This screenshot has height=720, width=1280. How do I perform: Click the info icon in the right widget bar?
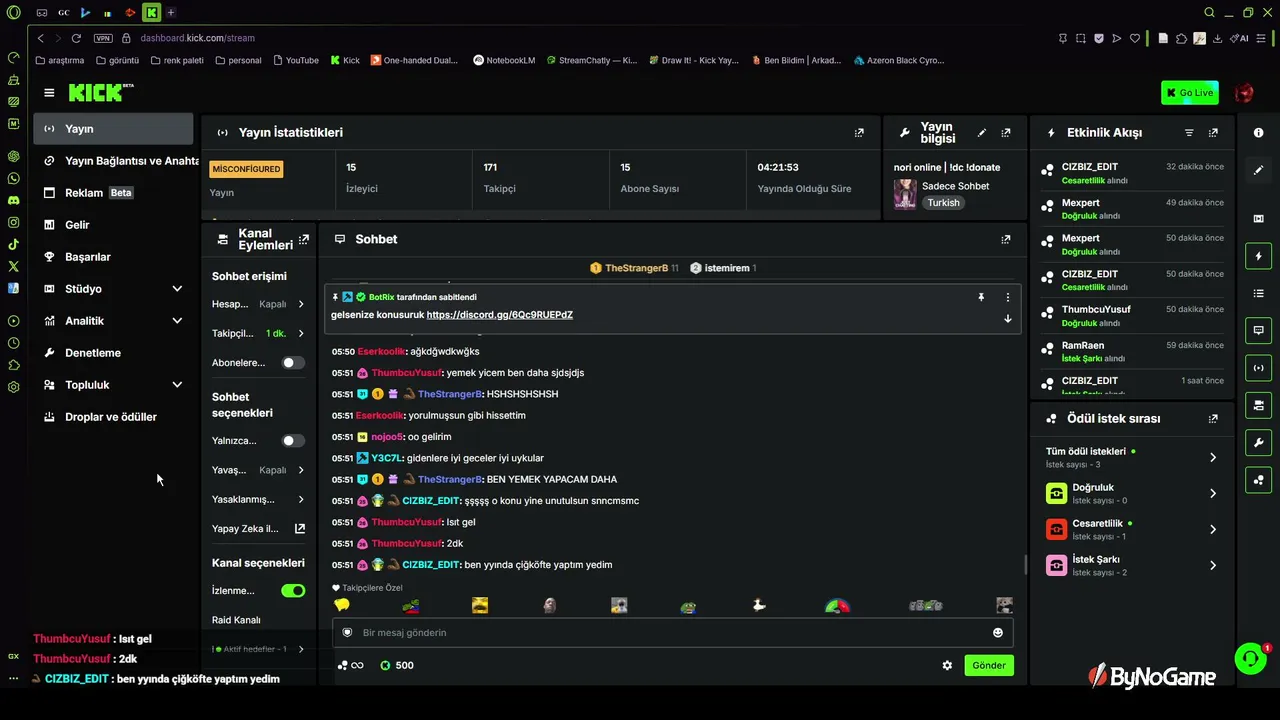click(x=1258, y=133)
